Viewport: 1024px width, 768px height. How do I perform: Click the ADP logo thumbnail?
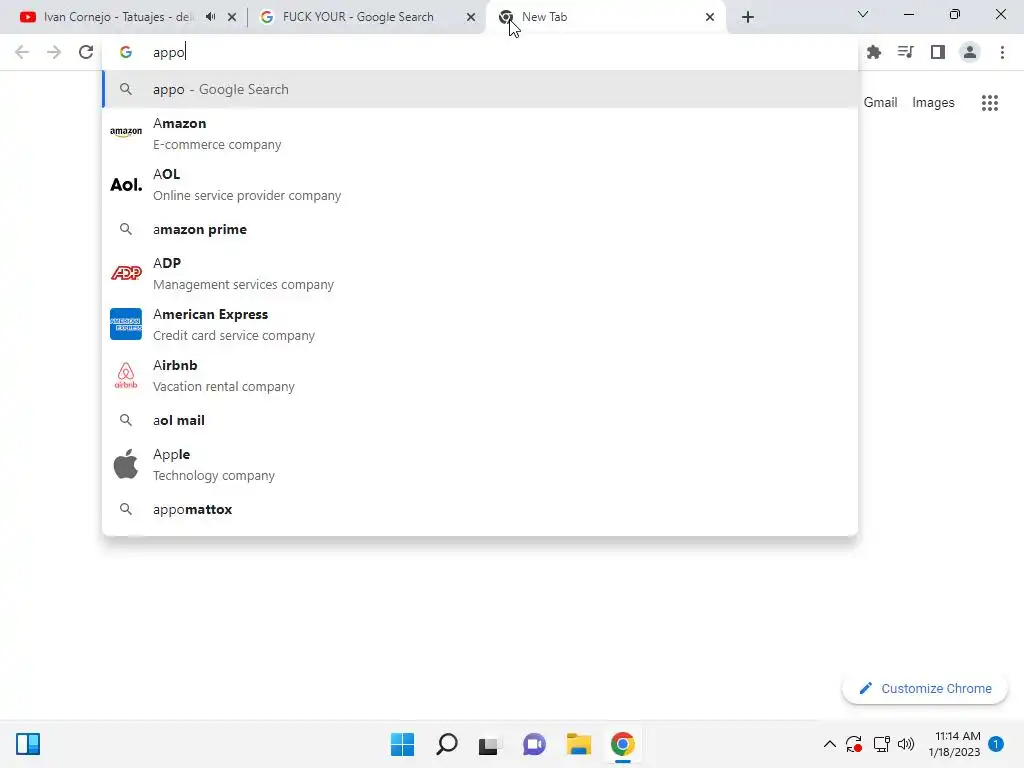point(126,273)
